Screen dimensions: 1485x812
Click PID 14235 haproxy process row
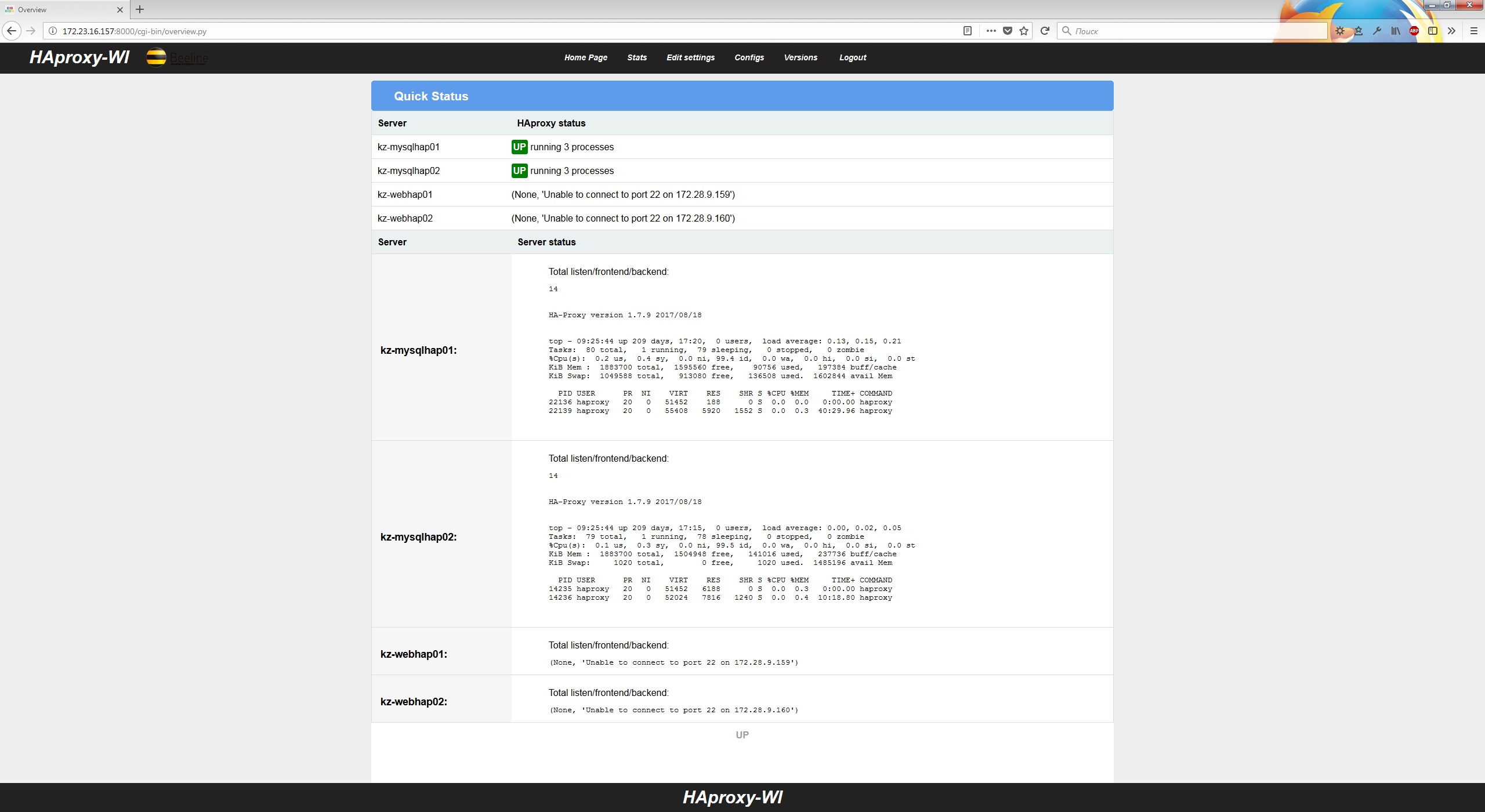tap(720, 589)
